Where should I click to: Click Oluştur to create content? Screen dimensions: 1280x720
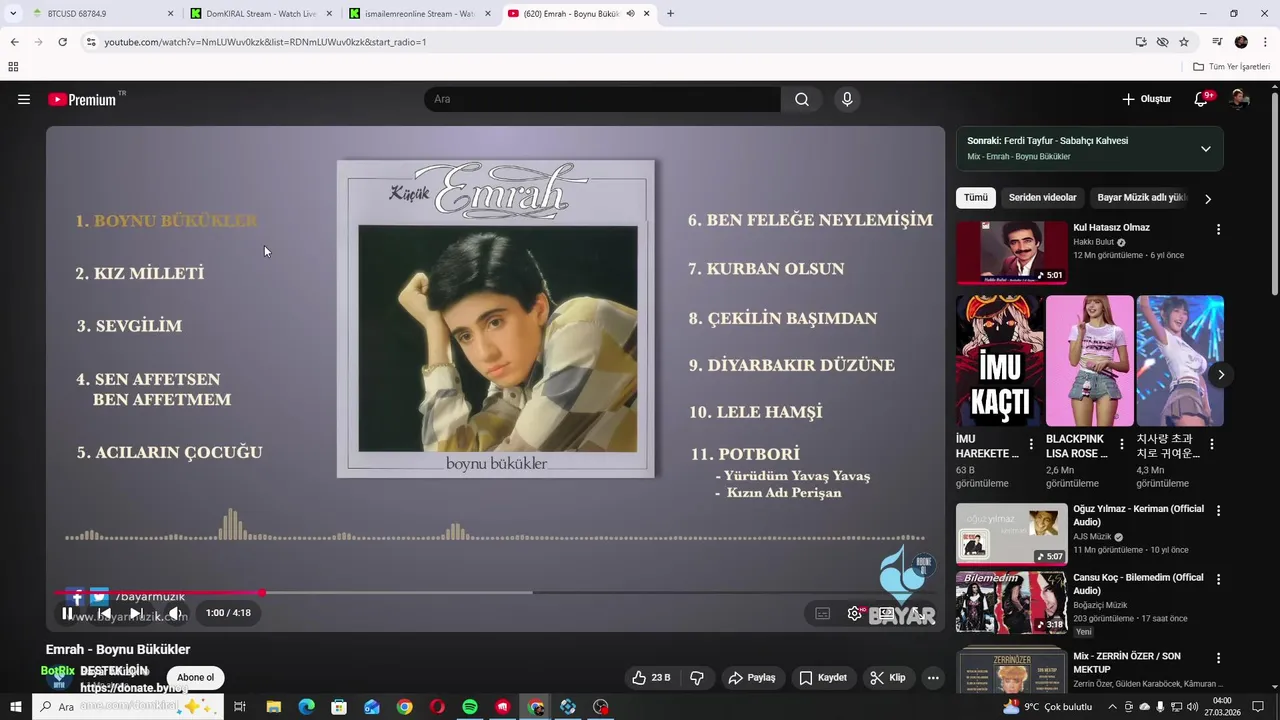(x=1146, y=99)
